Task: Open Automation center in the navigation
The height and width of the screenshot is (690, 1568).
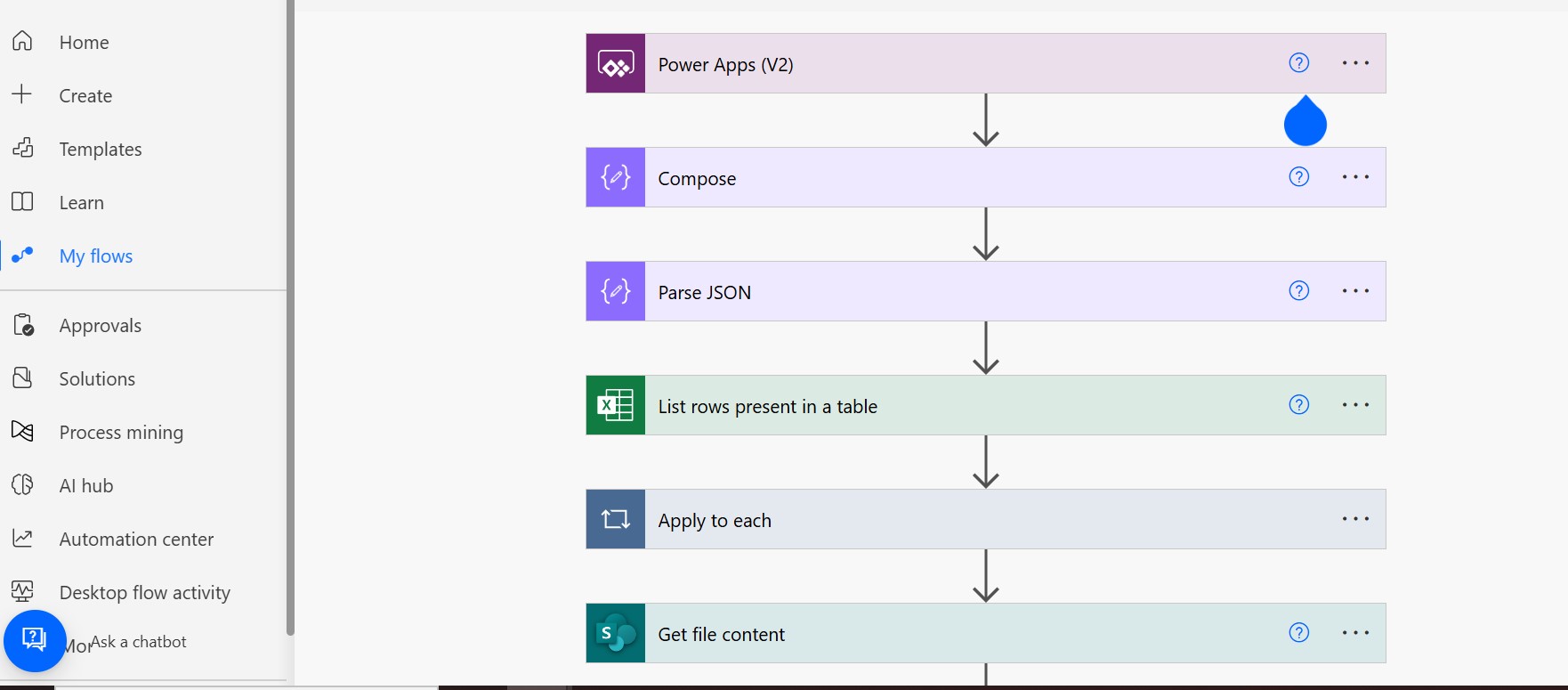Action: tap(136, 540)
